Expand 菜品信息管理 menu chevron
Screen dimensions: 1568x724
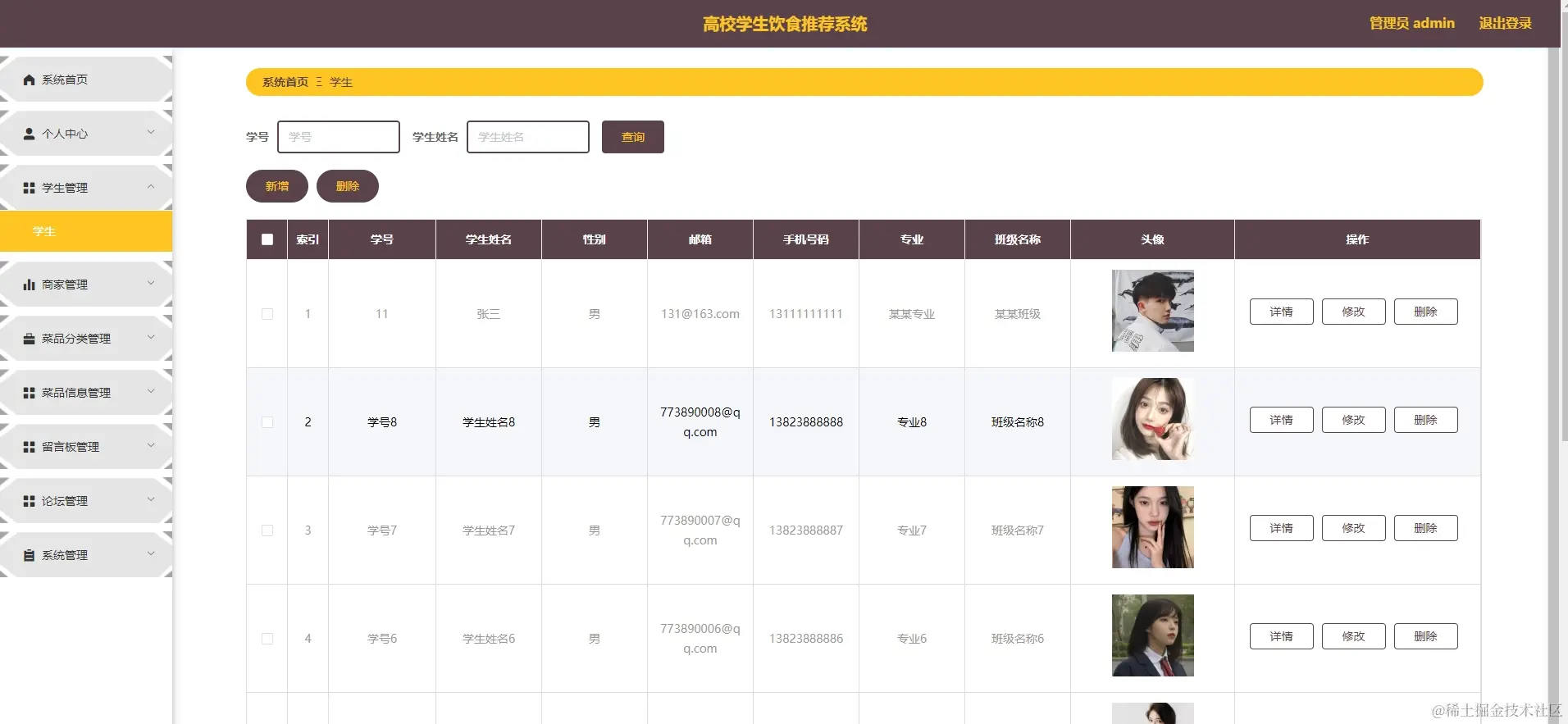[x=151, y=391]
